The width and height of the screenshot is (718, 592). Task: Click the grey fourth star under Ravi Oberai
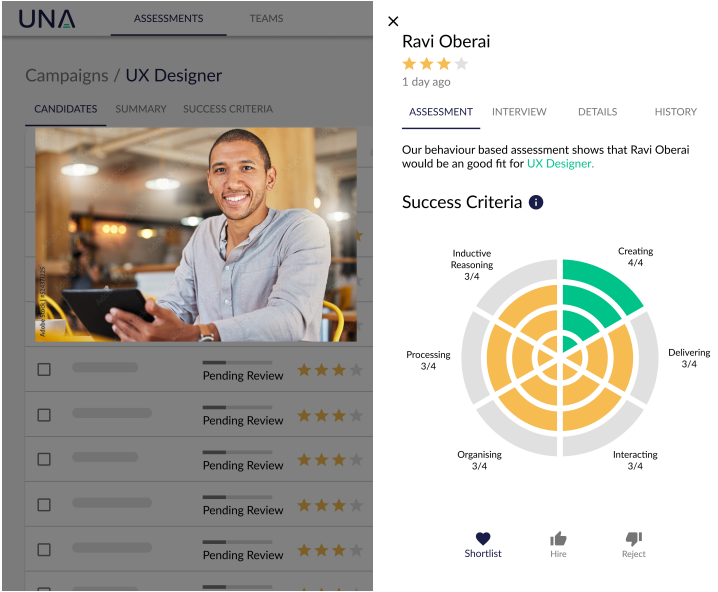pyautogui.click(x=462, y=64)
